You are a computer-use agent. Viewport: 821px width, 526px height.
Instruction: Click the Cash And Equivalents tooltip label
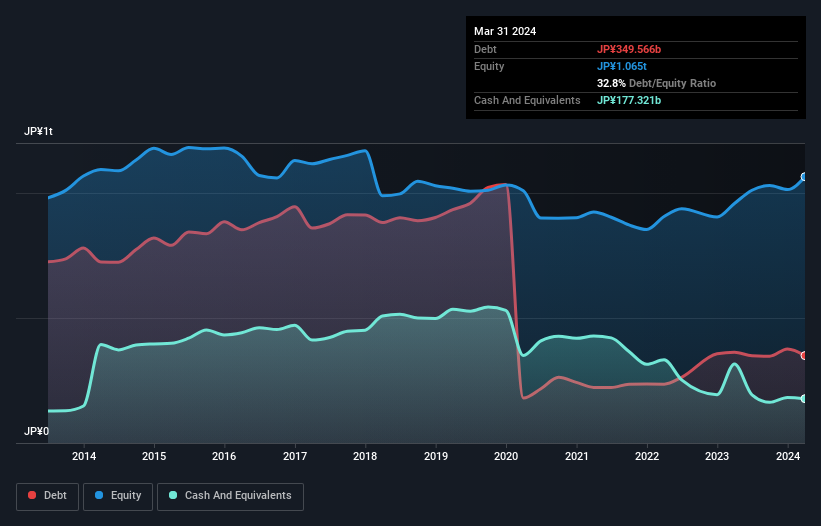527,100
